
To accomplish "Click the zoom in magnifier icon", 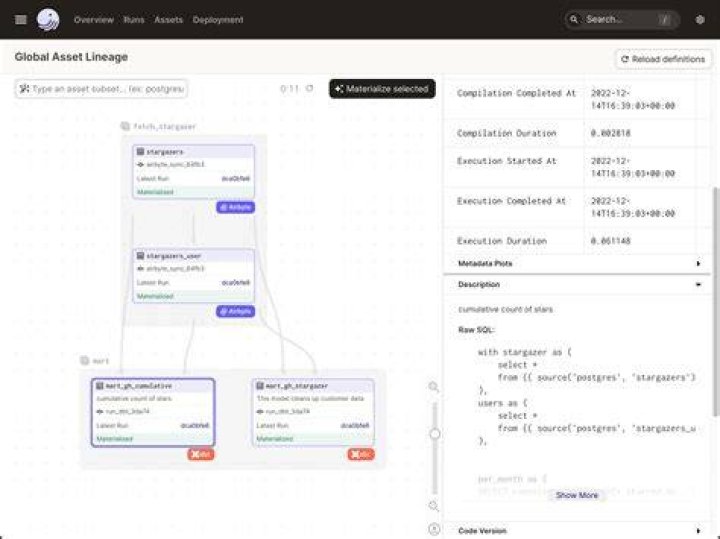I will click(433, 387).
